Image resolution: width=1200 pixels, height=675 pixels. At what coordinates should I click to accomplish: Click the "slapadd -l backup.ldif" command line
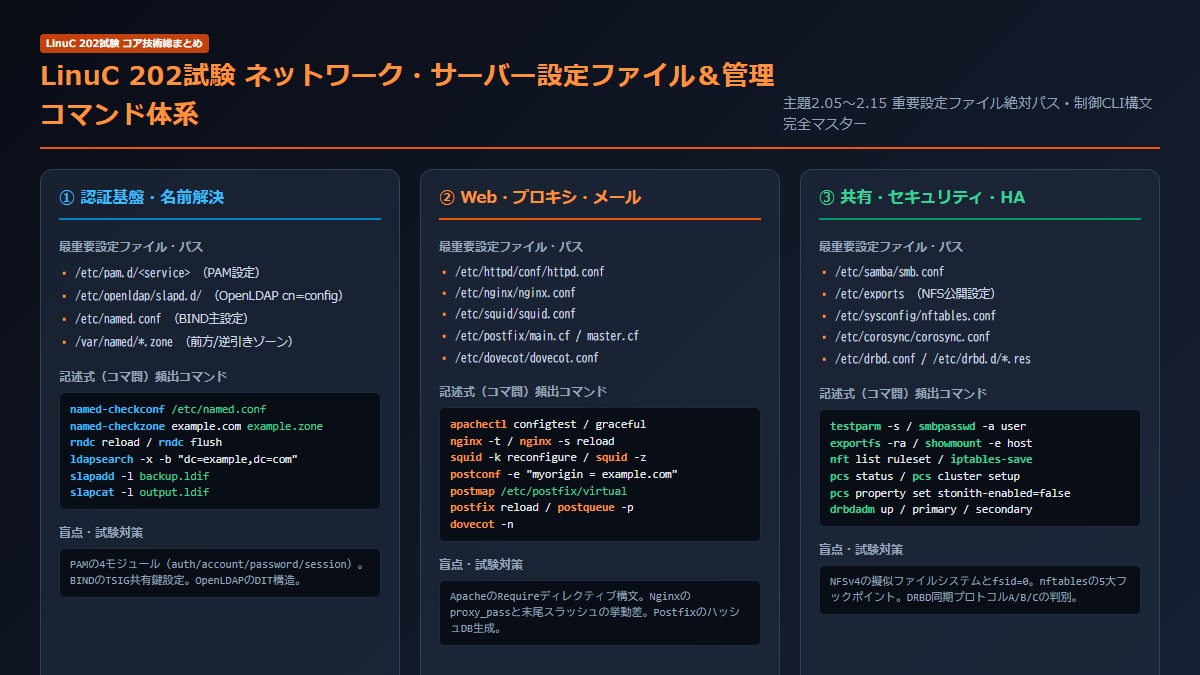point(140,476)
